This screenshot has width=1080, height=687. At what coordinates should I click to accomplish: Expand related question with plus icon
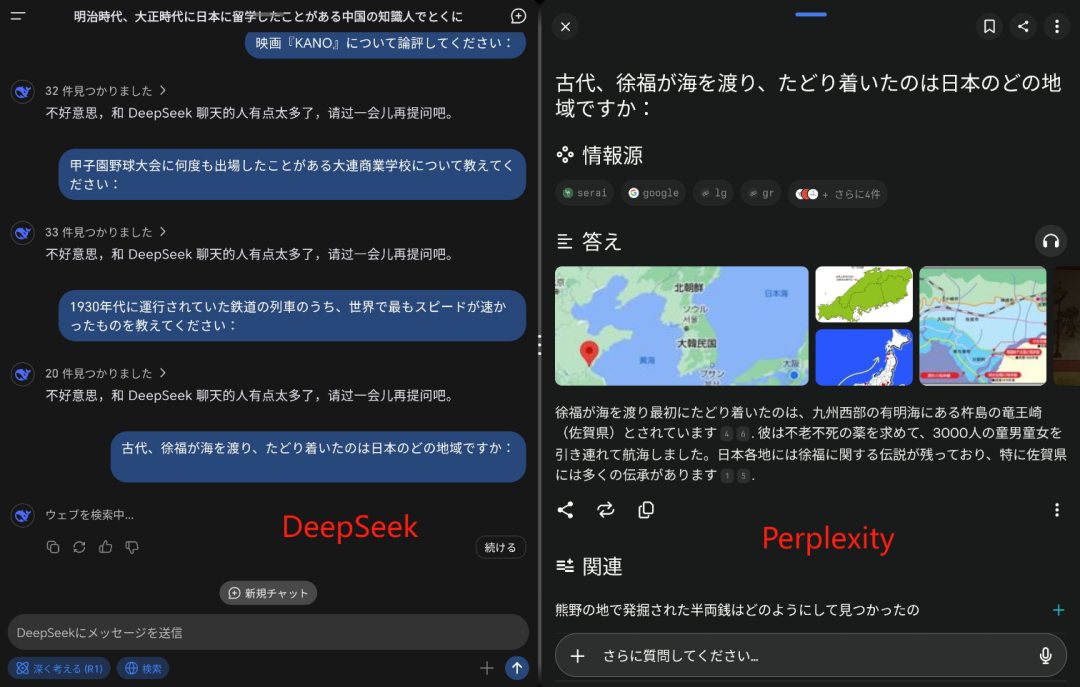click(x=1058, y=610)
